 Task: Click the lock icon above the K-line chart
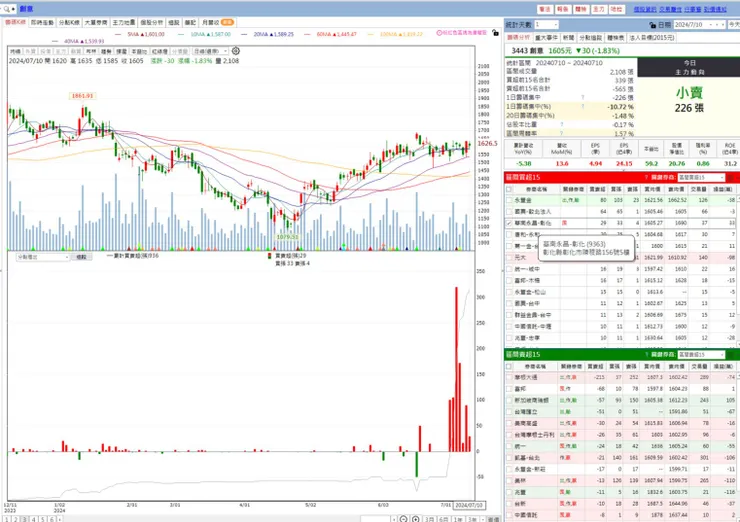pyautogui.click(x=495, y=33)
